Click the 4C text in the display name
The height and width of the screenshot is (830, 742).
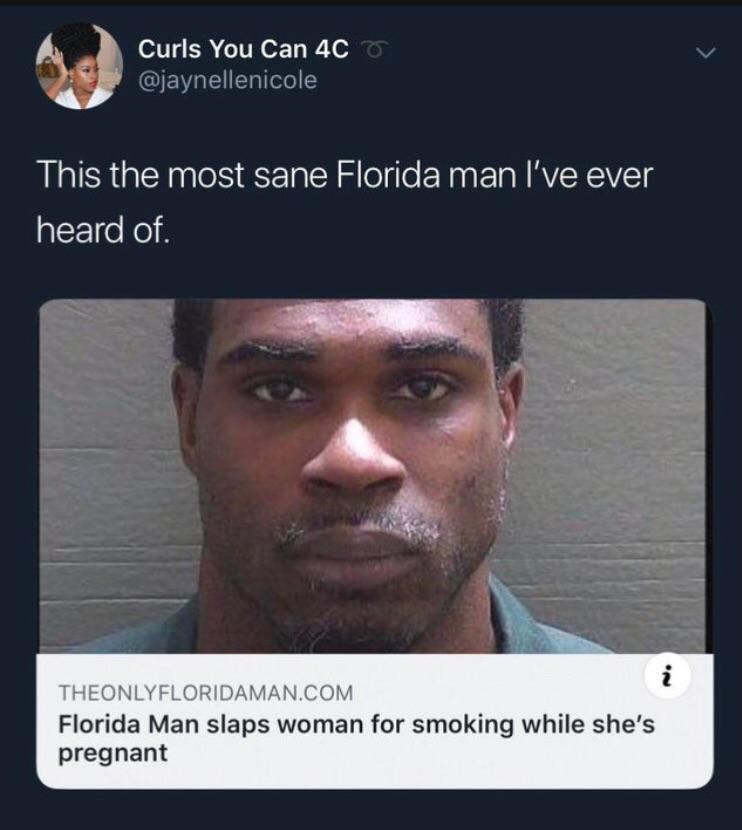(x=331, y=49)
